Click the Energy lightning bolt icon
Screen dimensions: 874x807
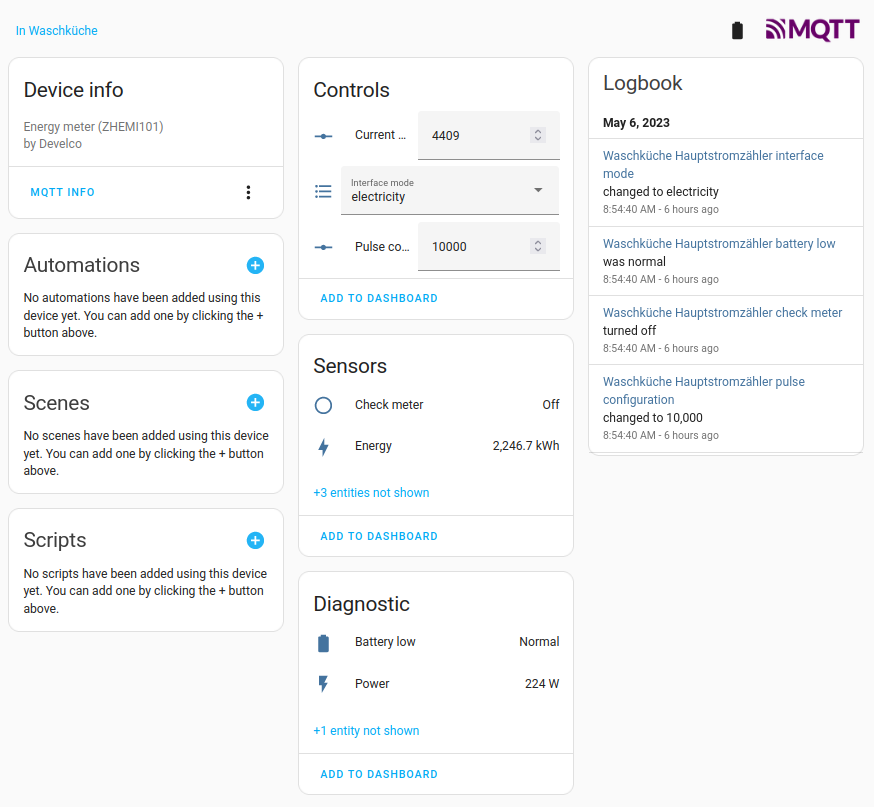coord(323,445)
